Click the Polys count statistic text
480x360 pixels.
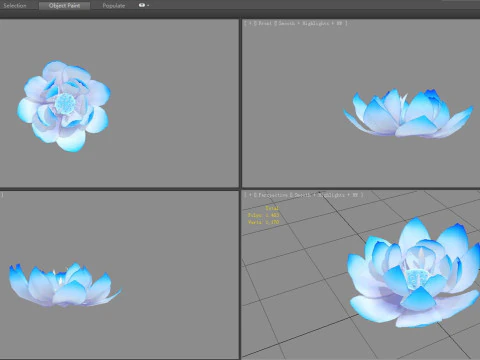tap(263, 215)
